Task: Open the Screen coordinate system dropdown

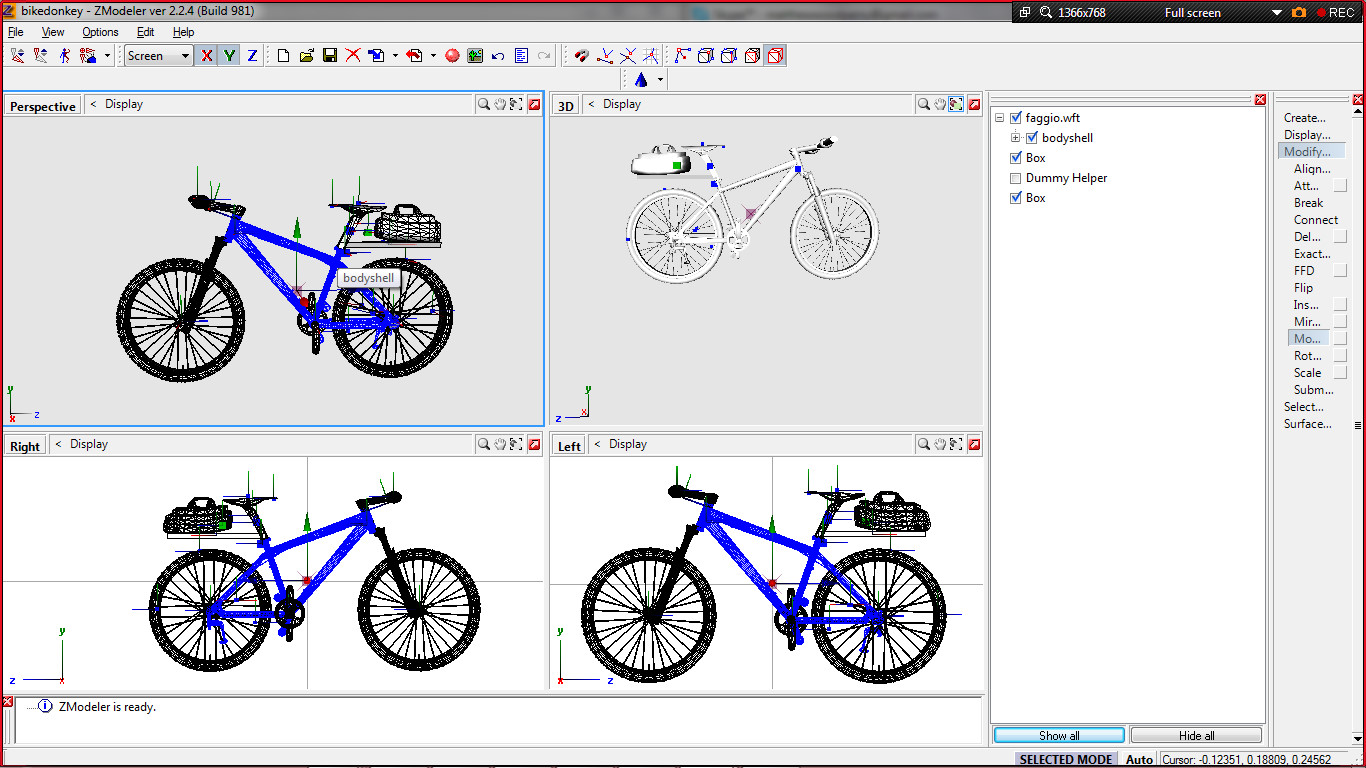Action: (x=185, y=56)
